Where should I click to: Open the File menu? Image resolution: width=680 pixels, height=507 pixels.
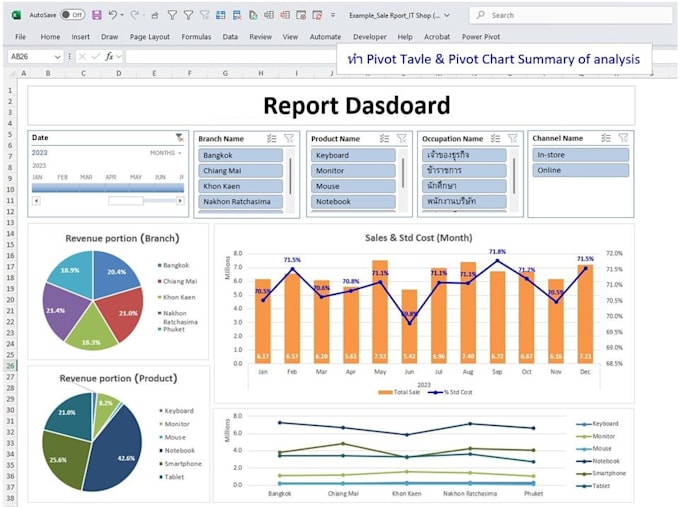pyautogui.click(x=20, y=37)
